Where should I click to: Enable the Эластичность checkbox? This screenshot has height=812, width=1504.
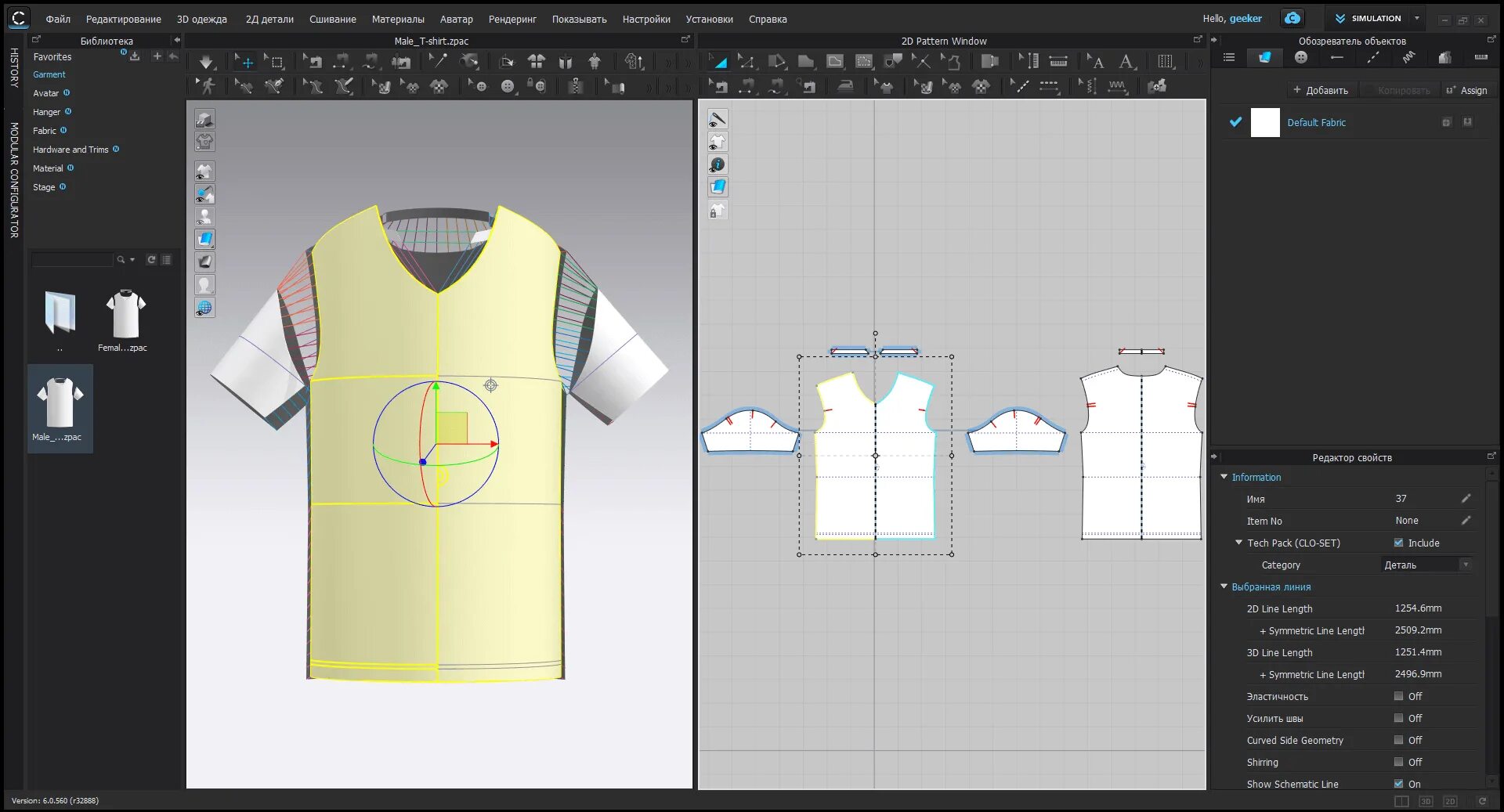click(1398, 696)
